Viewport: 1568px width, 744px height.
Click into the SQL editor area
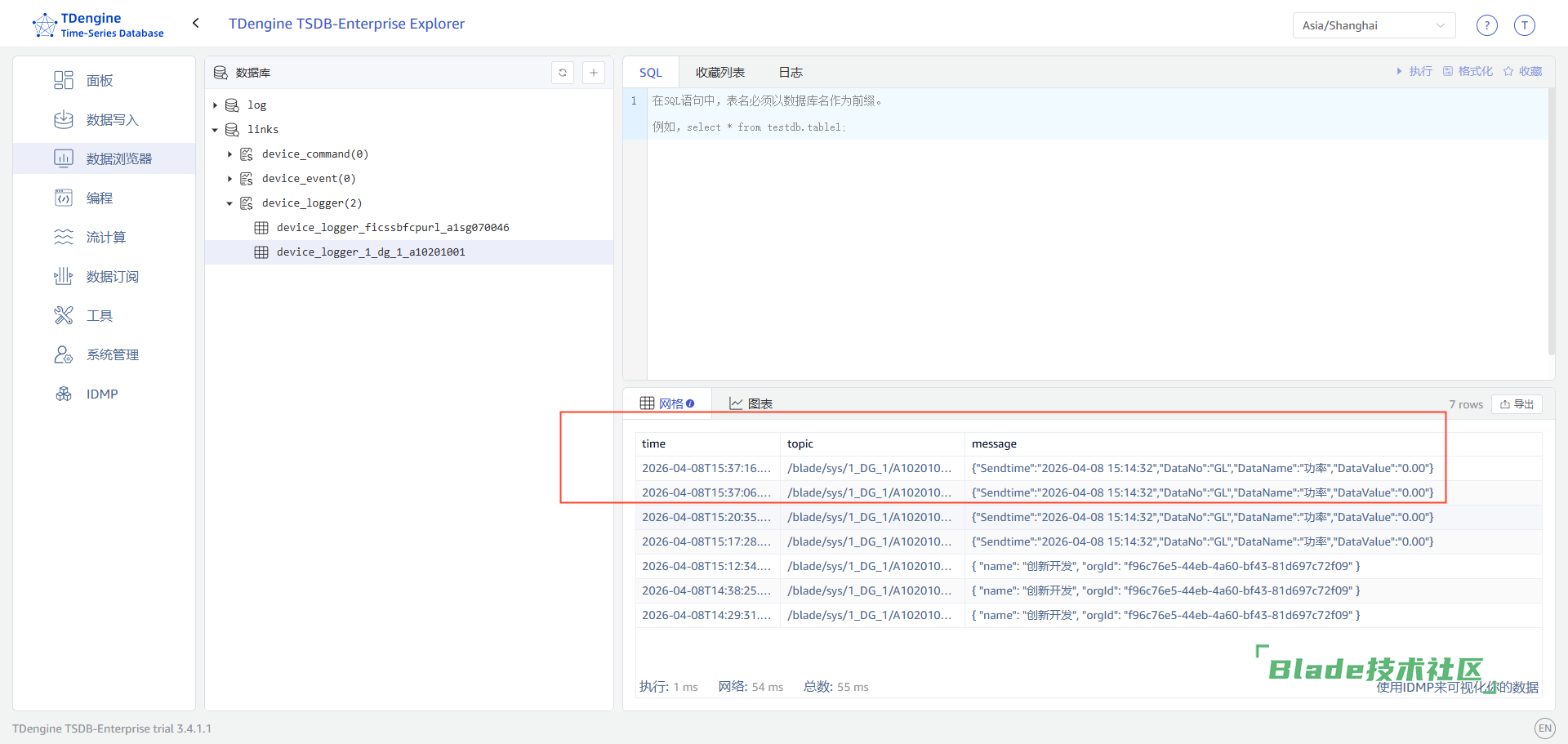point(1094,245)
